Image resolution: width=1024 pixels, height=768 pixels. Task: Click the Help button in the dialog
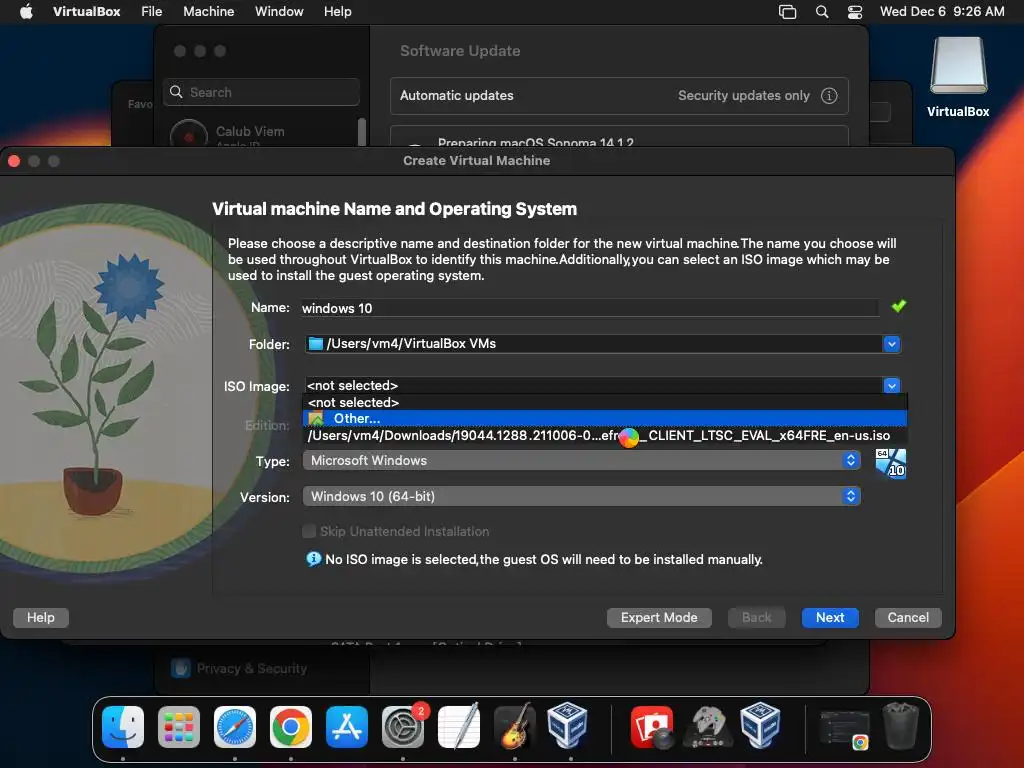(x=40, y=617)
